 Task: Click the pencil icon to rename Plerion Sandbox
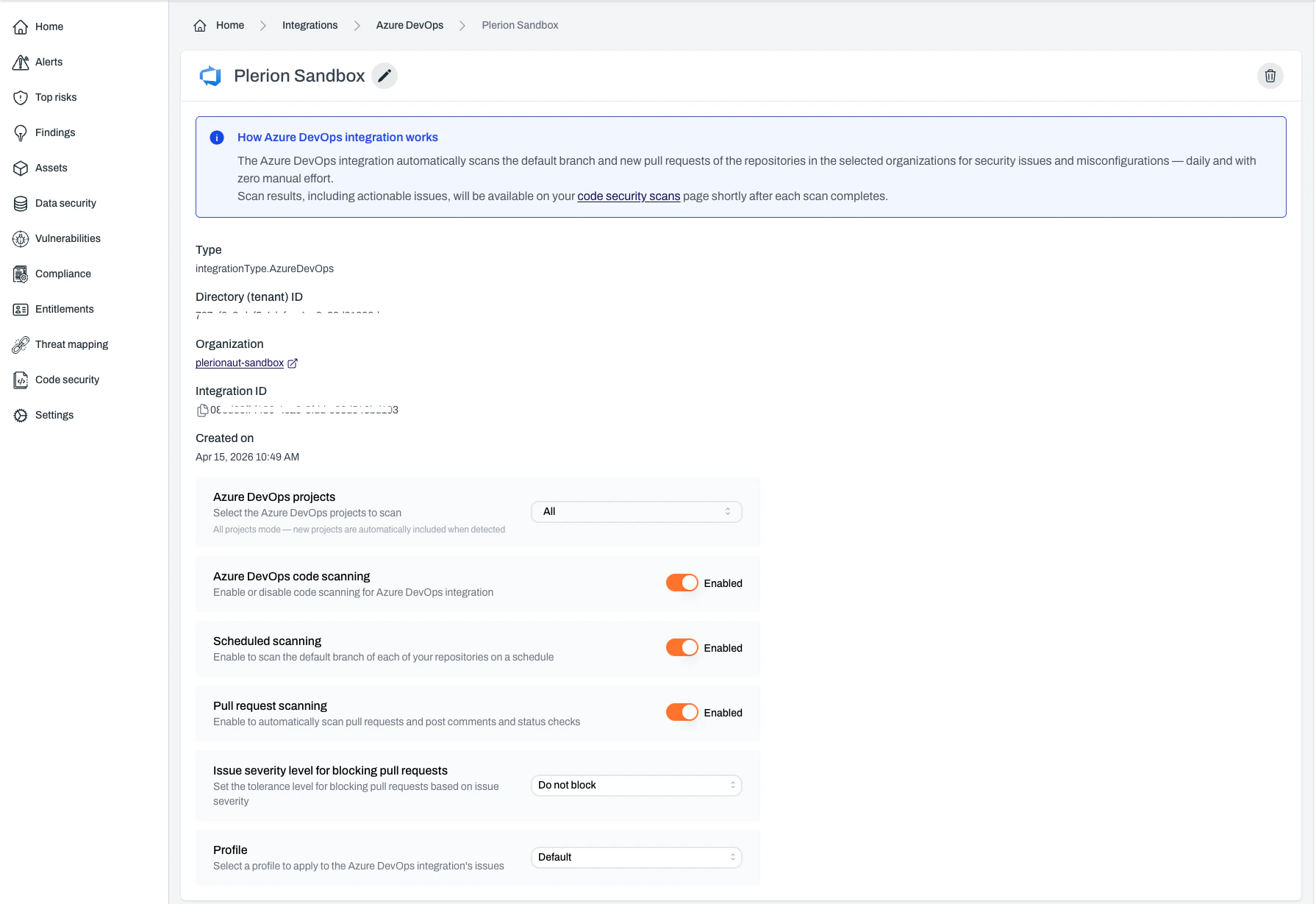click(x=384, y=76)
